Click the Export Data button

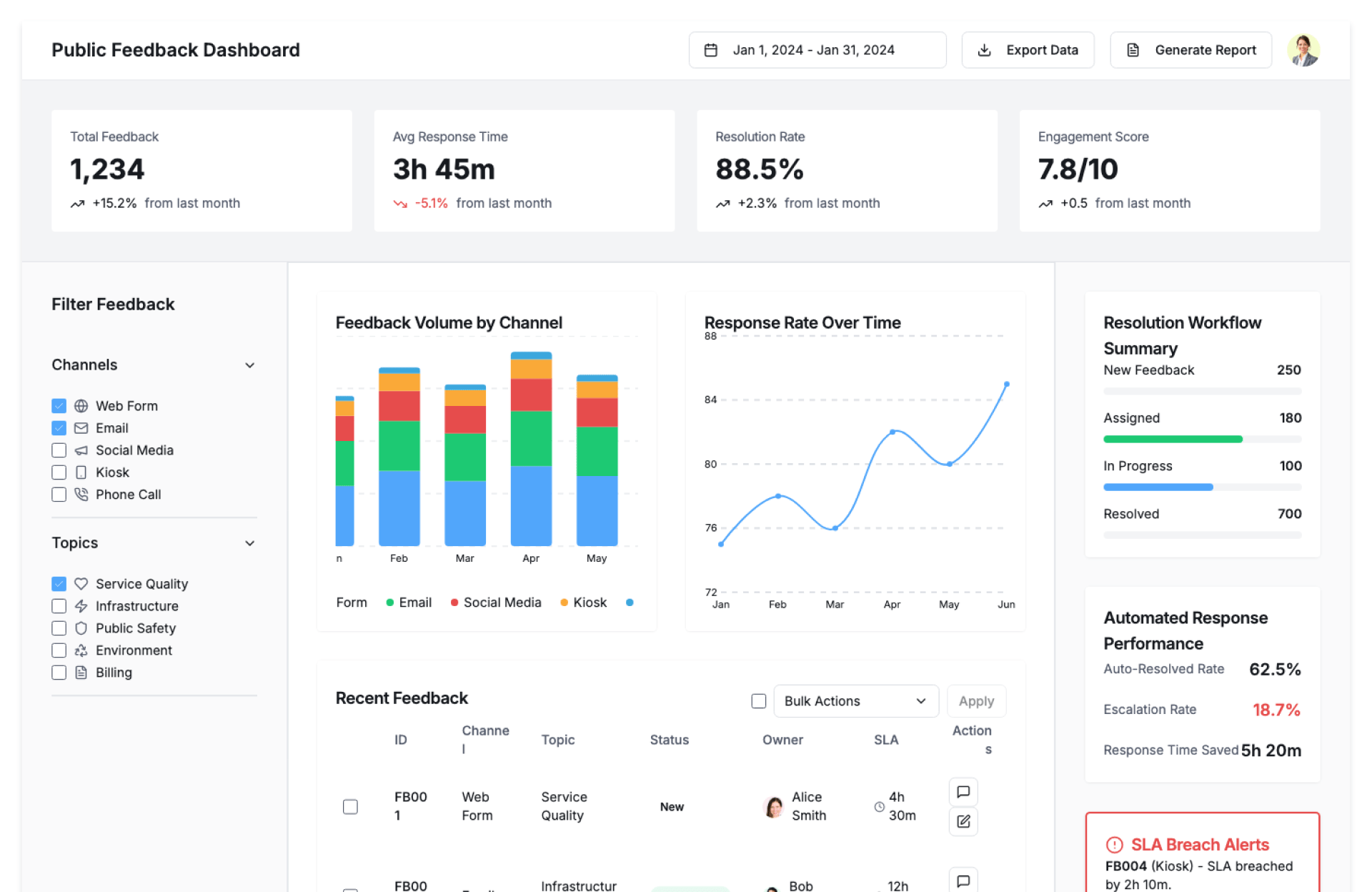coord(1028,50)
